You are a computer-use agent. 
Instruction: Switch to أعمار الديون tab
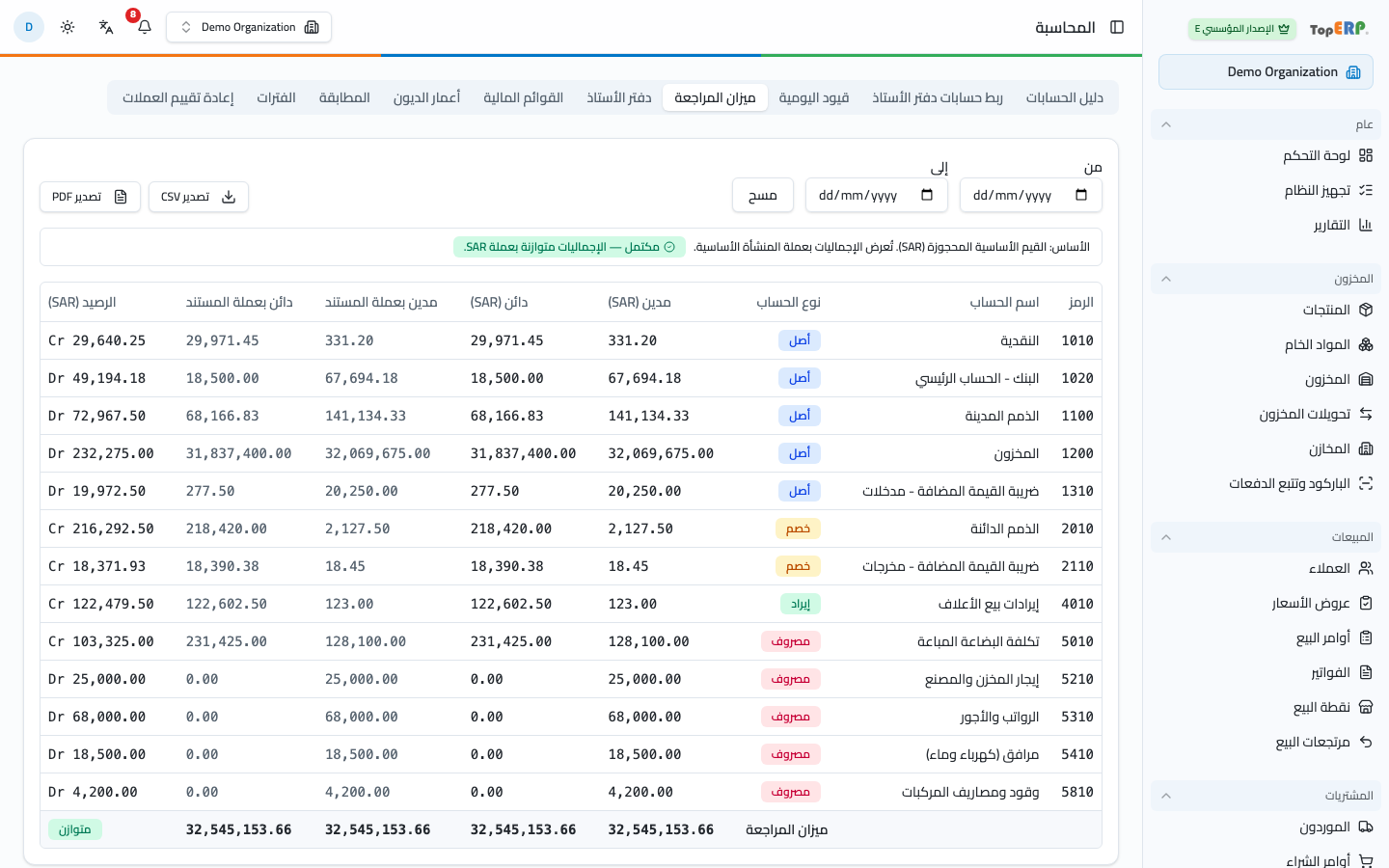(x=426, y=97)
